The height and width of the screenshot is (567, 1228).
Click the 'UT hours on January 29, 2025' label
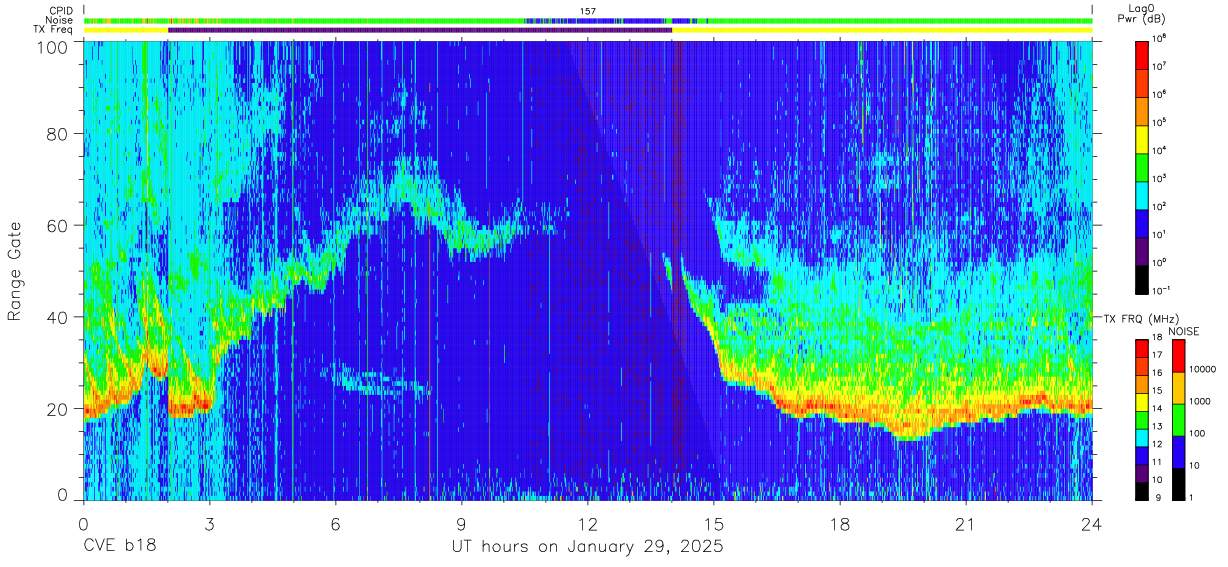[x=587, y=548]
